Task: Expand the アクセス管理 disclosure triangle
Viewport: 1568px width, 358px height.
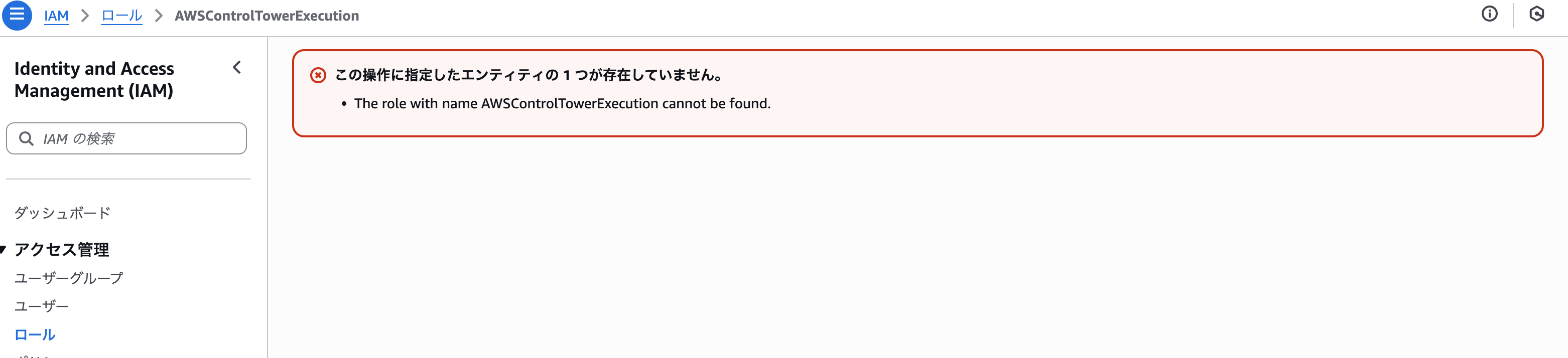Action: (6, 248)
